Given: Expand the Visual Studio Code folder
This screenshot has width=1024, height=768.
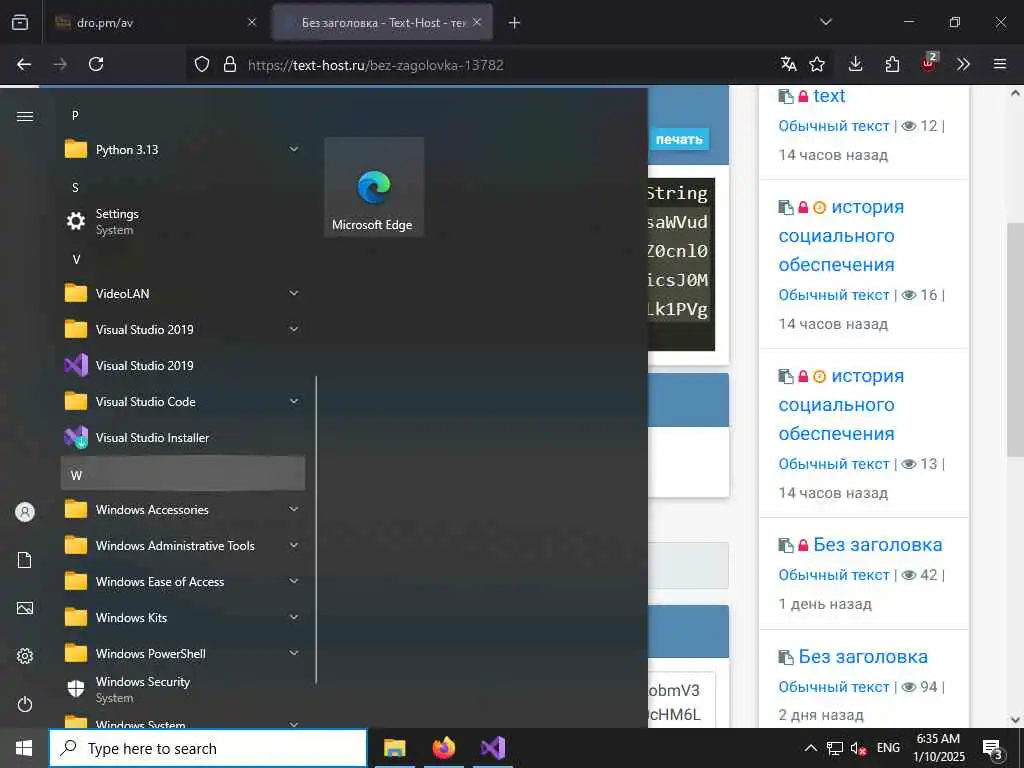Looking at the screenshot, I should 183,402.
